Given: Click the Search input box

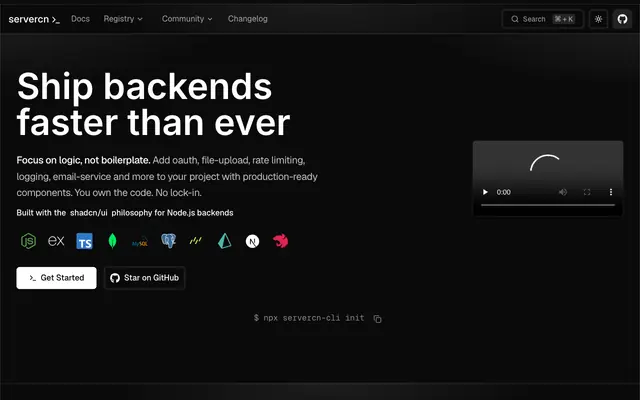Looking at the screenshot, I should (542, 19).
